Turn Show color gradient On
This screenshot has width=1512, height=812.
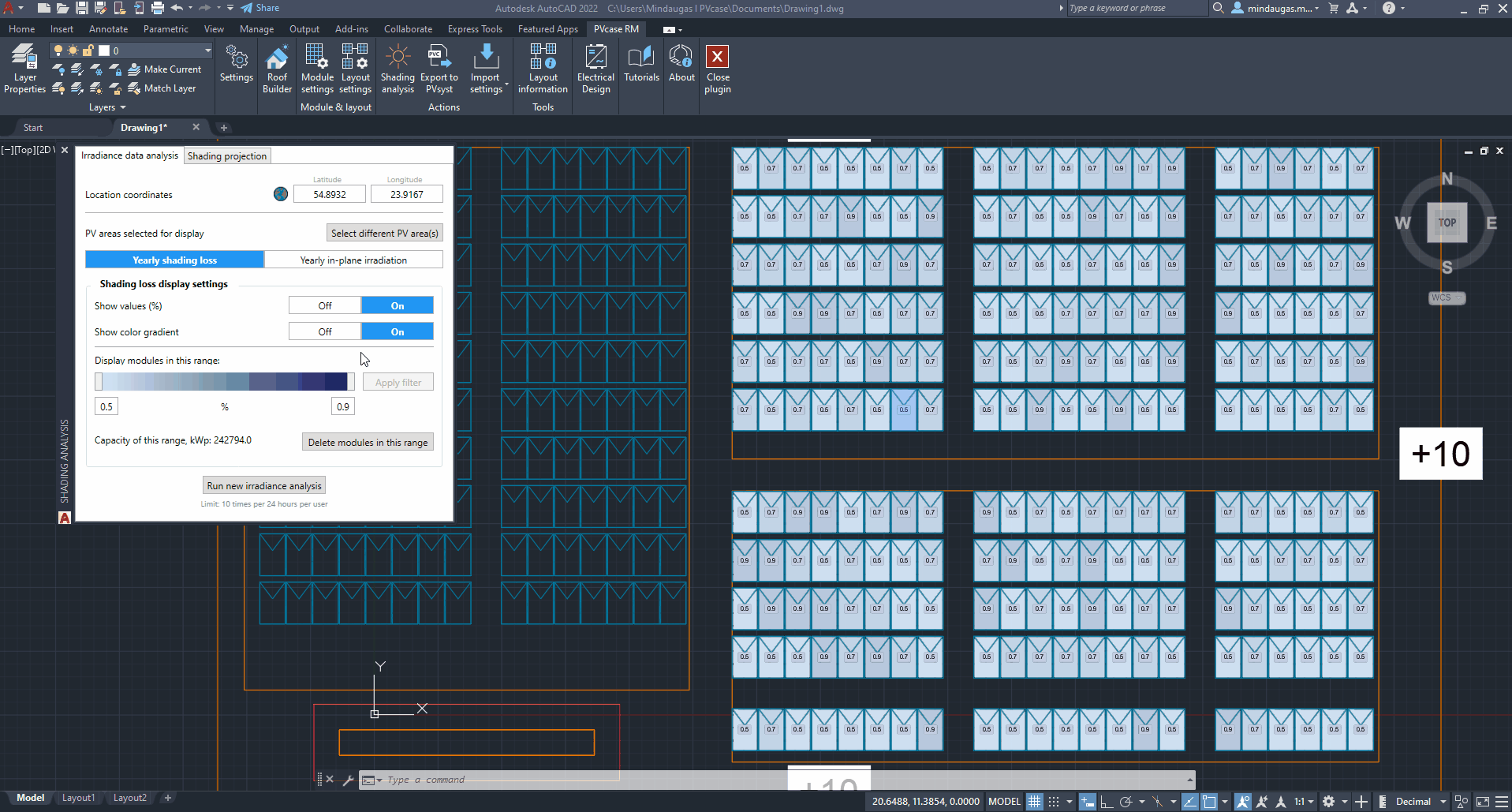tap(398, 331)
